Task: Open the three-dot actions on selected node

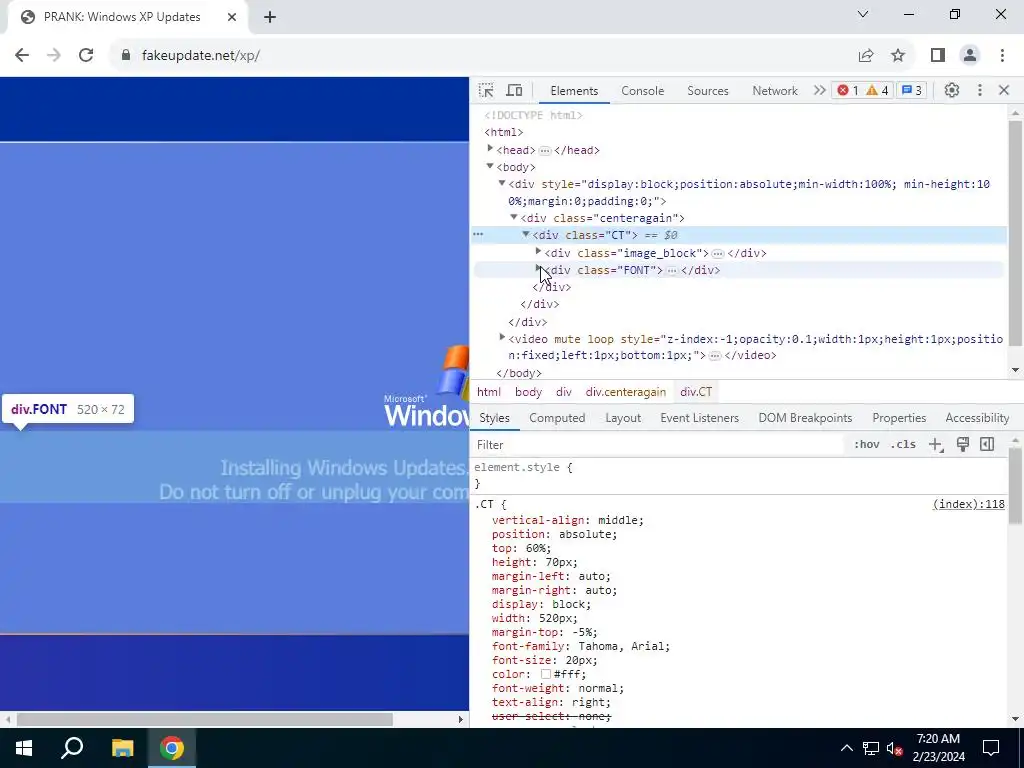Action: (478, 234)
